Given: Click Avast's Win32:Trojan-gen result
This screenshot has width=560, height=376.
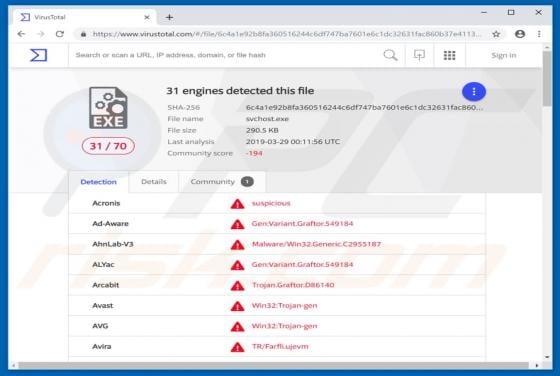Looking at the screenshot, I should point(285,306).
